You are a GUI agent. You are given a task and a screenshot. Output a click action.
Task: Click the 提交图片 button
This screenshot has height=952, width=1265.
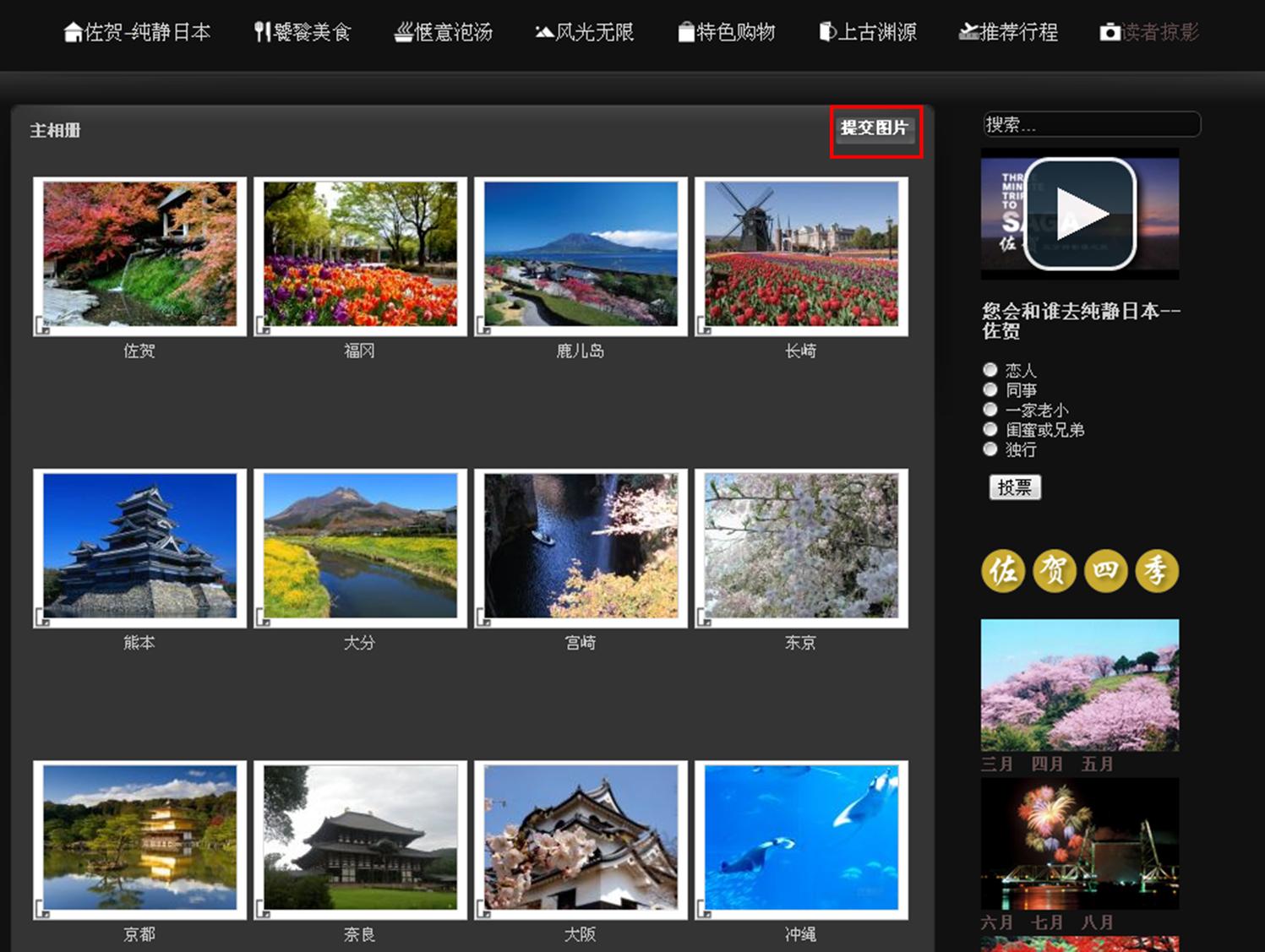click(875, 128)
